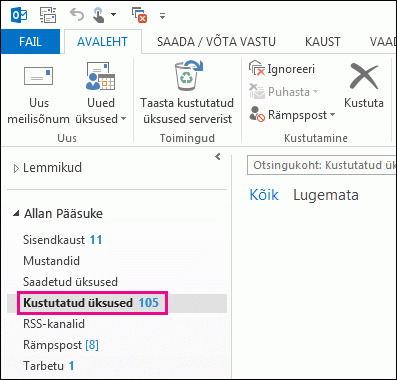This screenshot has width=397, height=380.
Task: Toggle the Touch/Mouse mode hand icon
Action: point(99,15)
